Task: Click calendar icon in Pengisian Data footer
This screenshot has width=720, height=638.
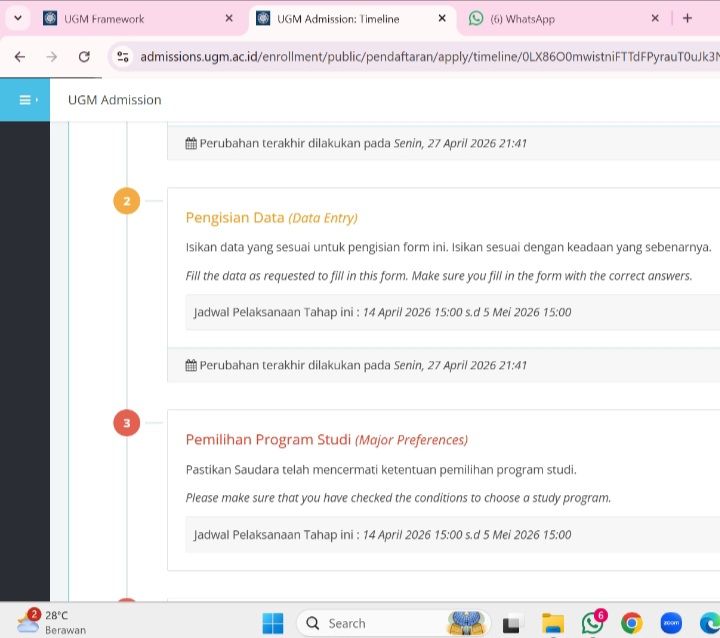Action: (191, 365)
